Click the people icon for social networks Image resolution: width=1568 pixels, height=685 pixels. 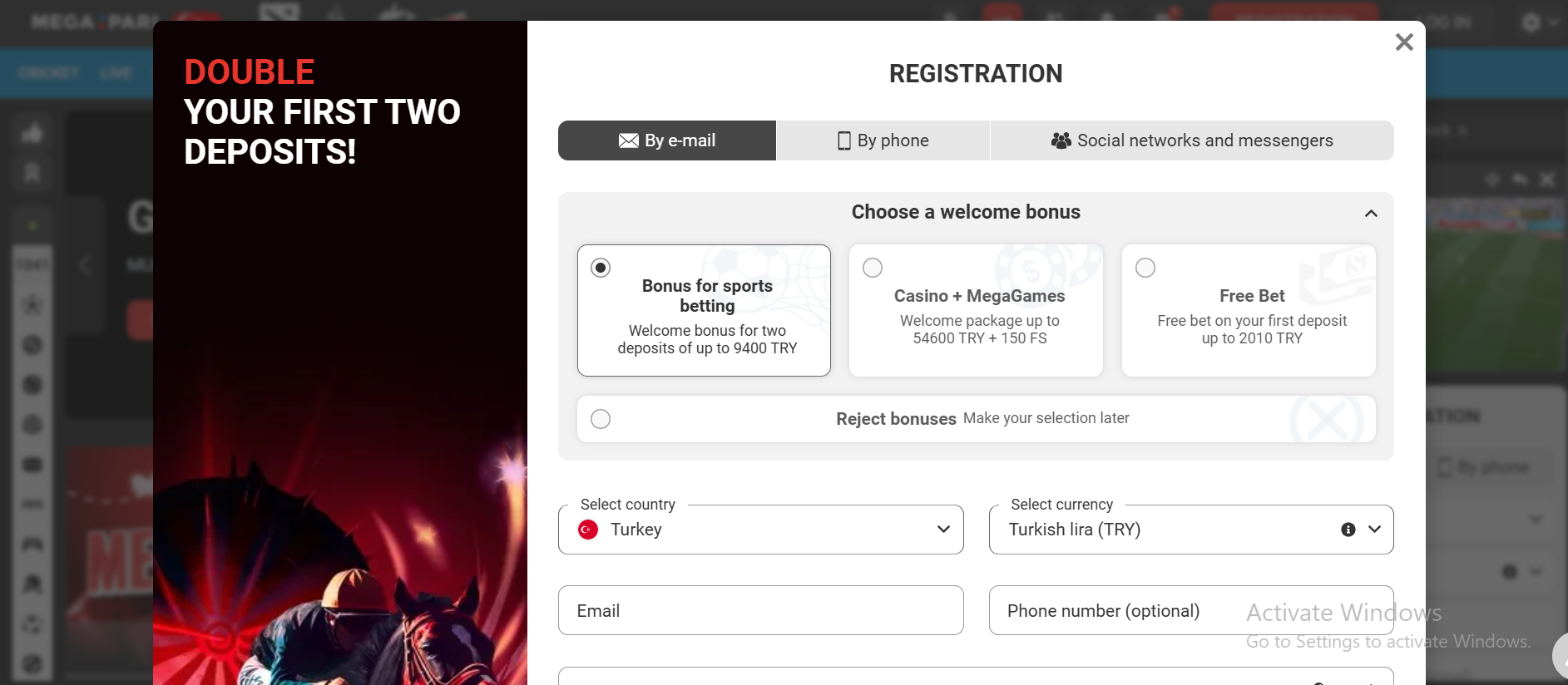point(1061,140)
